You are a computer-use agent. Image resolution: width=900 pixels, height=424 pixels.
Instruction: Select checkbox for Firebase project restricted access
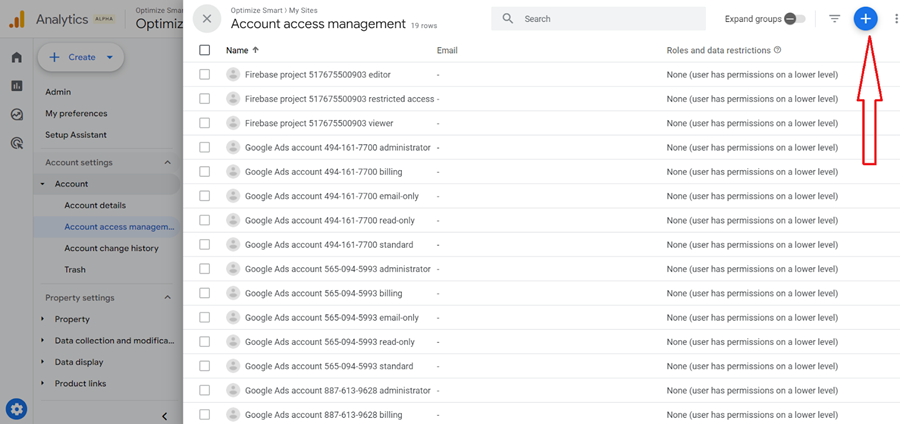click(x=205, y=99)
